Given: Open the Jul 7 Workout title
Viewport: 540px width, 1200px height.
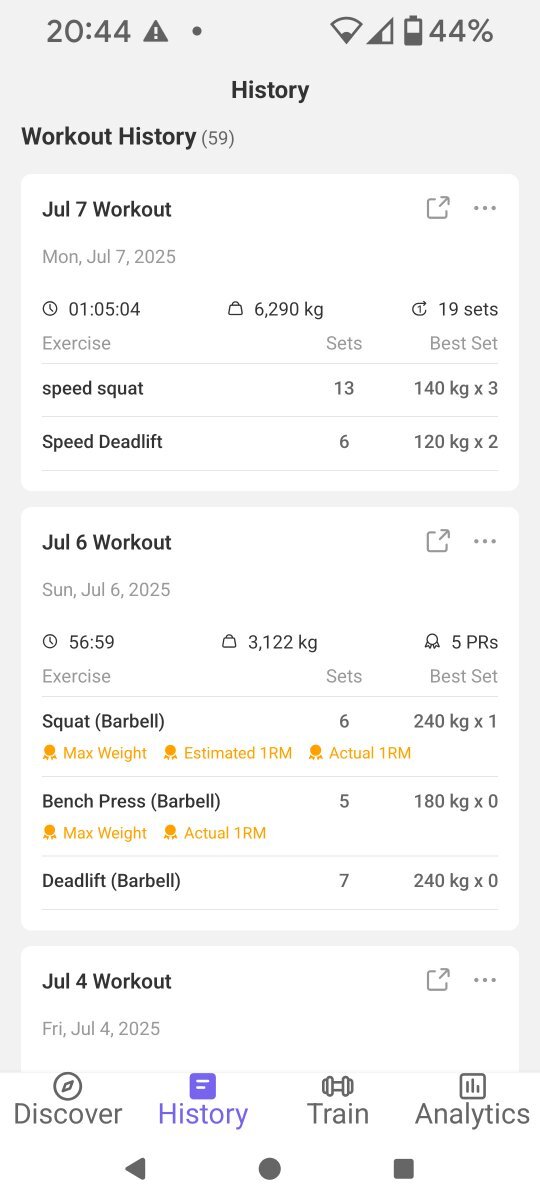Looking at the screenshot, I should click(x=107, y=209).
